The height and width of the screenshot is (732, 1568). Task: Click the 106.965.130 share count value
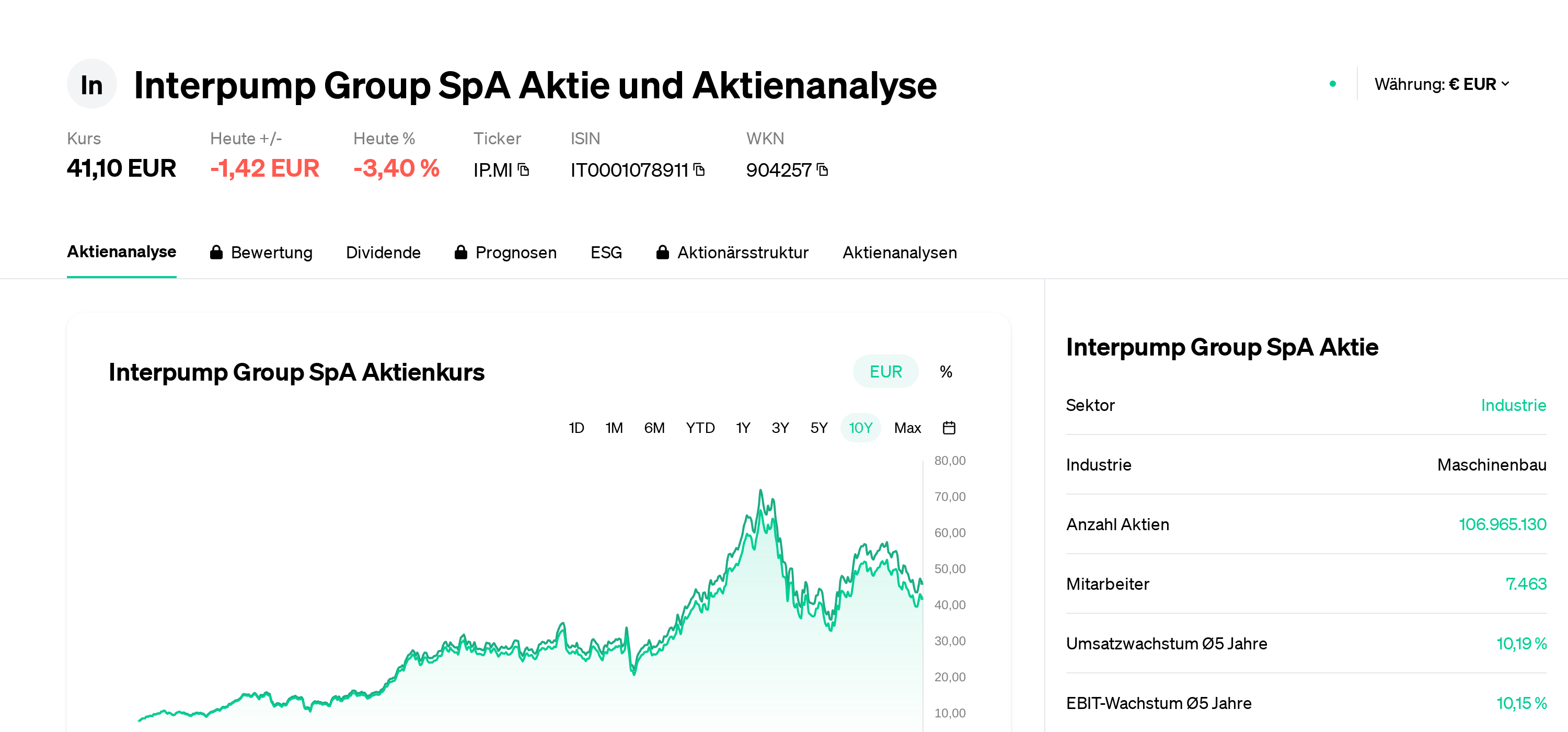pos(1502,524)
